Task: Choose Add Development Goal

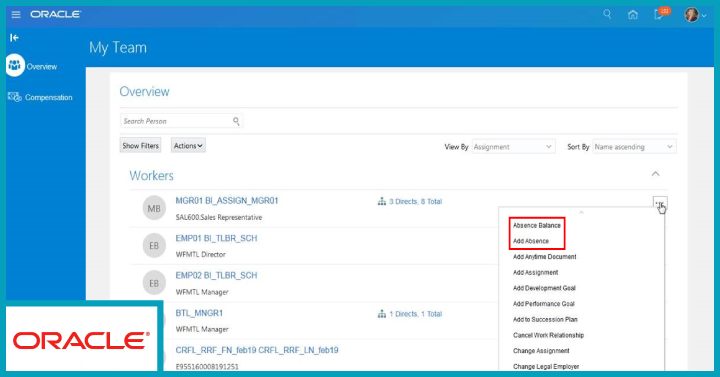Action: [544, 288]
